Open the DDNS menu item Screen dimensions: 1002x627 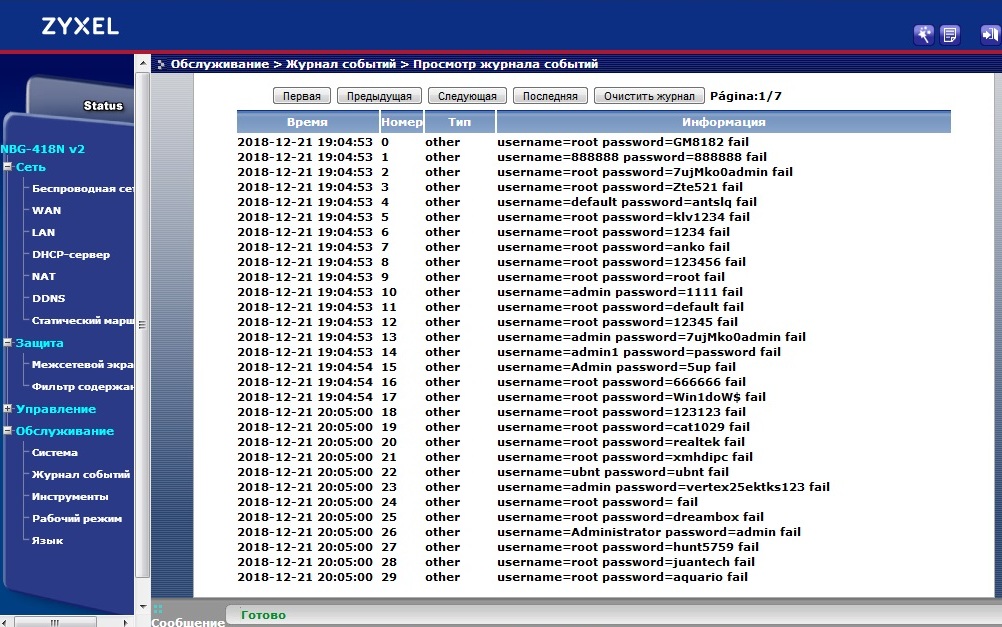[x=48, y=299]
